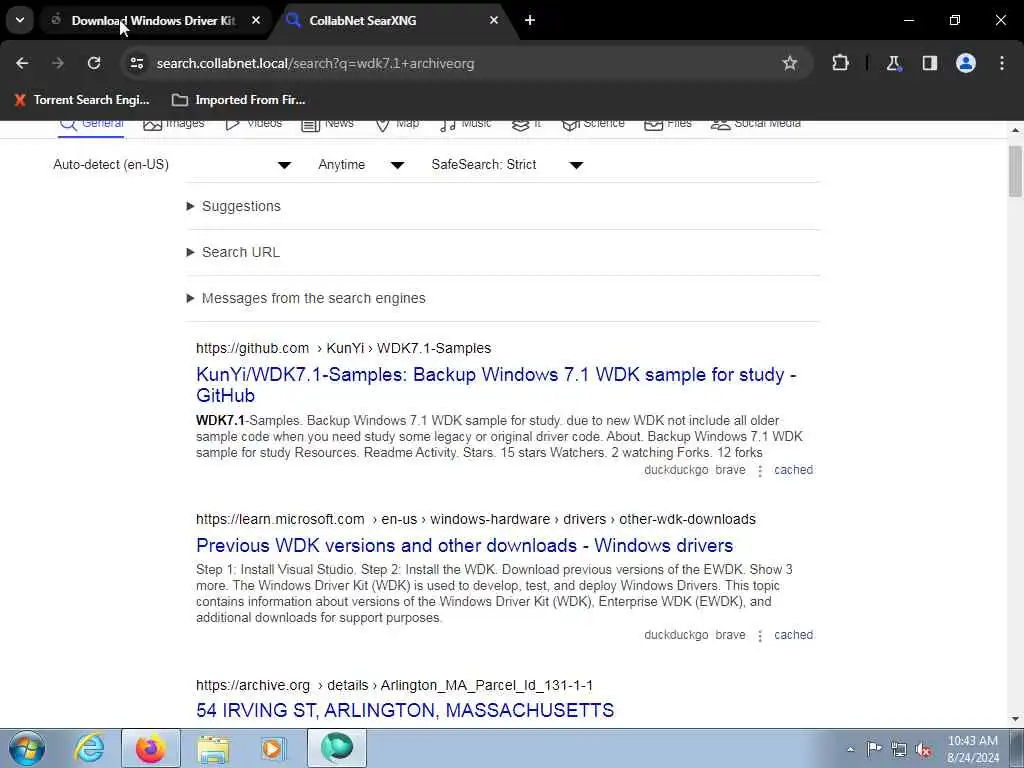The image size is (1024, 768).
Task: Open the Auto-detect language dropdown
Action: (172, 165)
